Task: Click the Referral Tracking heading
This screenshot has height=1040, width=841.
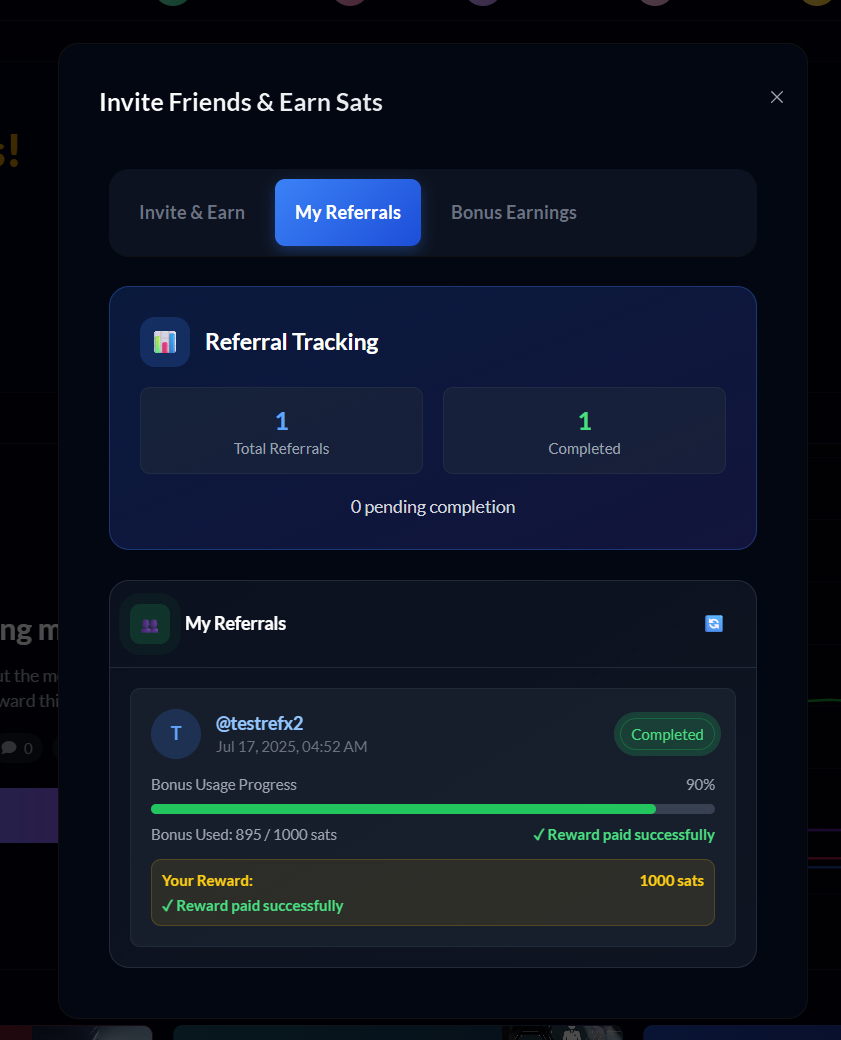Action: pyautogui.click(x=292, y=342)
